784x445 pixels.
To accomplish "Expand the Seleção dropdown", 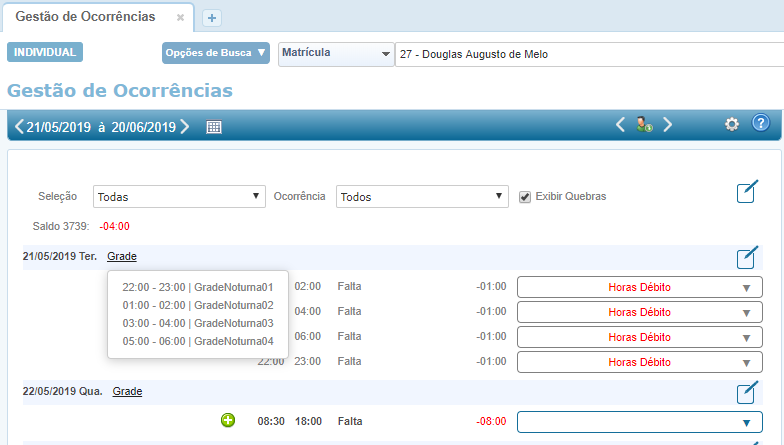I will pyautogui.click(x=179, y=197).
